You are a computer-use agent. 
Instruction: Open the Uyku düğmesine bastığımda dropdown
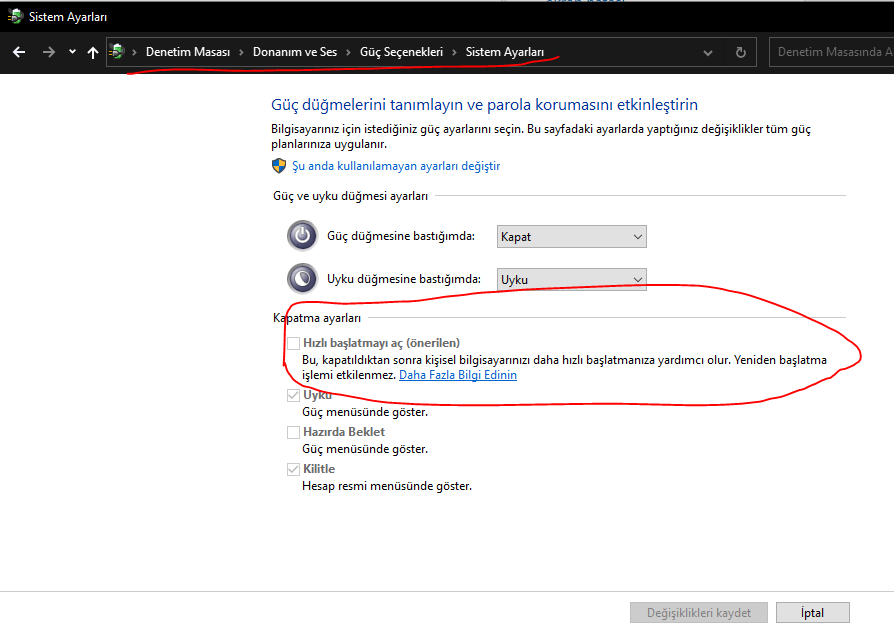572,279
